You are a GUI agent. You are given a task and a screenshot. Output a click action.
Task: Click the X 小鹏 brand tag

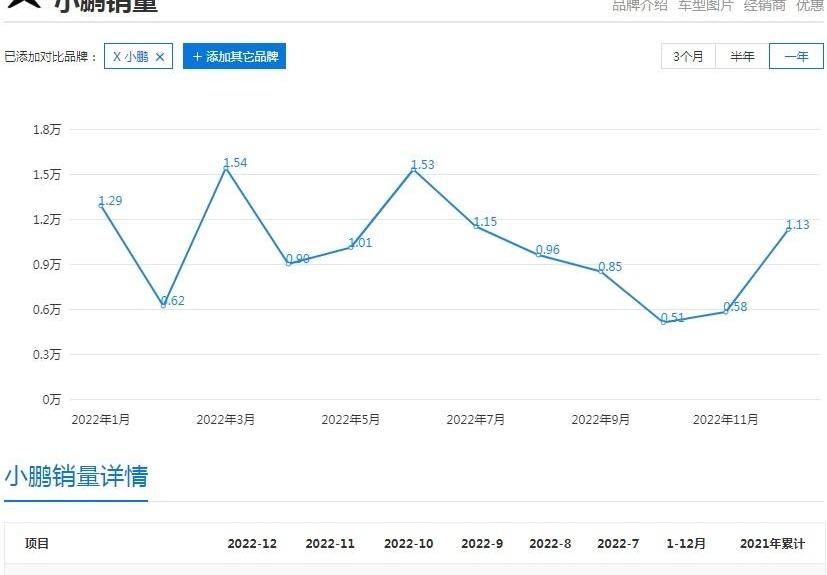point(138,56)
